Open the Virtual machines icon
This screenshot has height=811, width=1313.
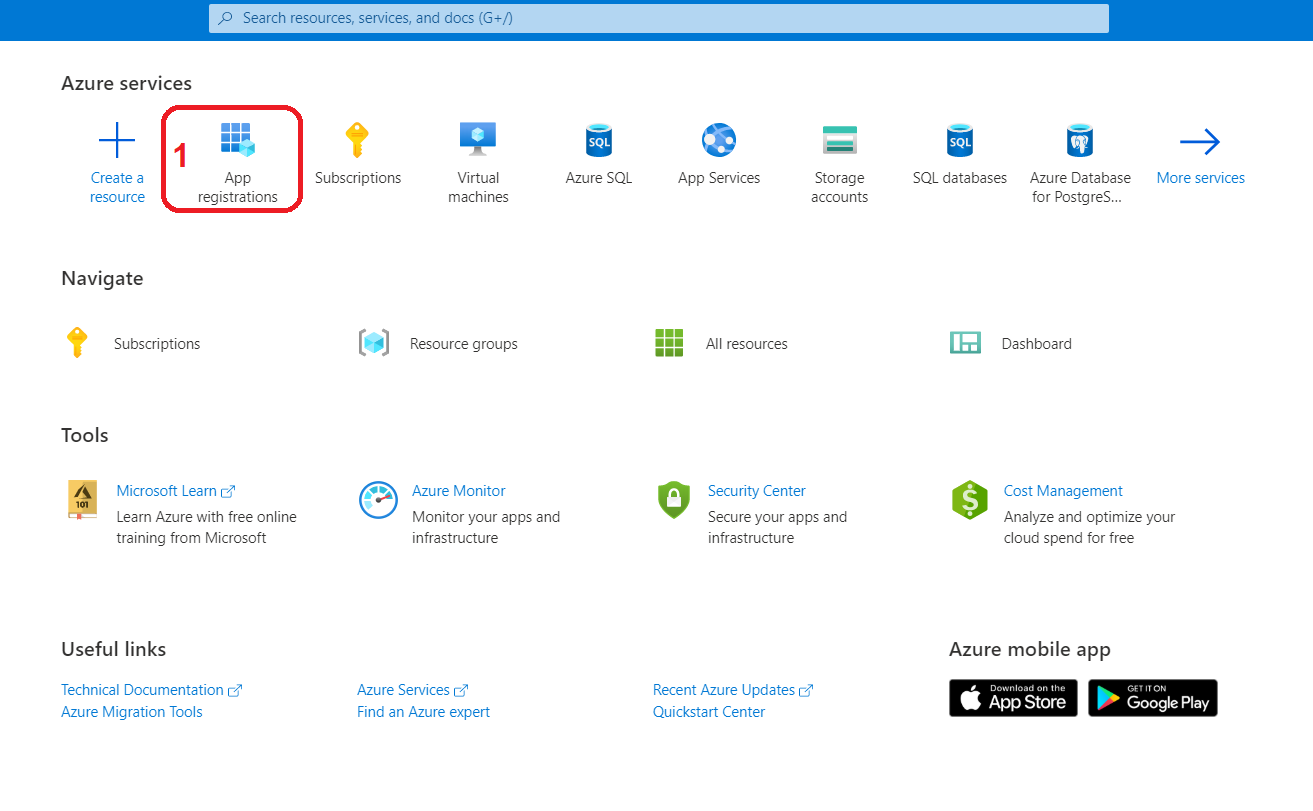478,139
